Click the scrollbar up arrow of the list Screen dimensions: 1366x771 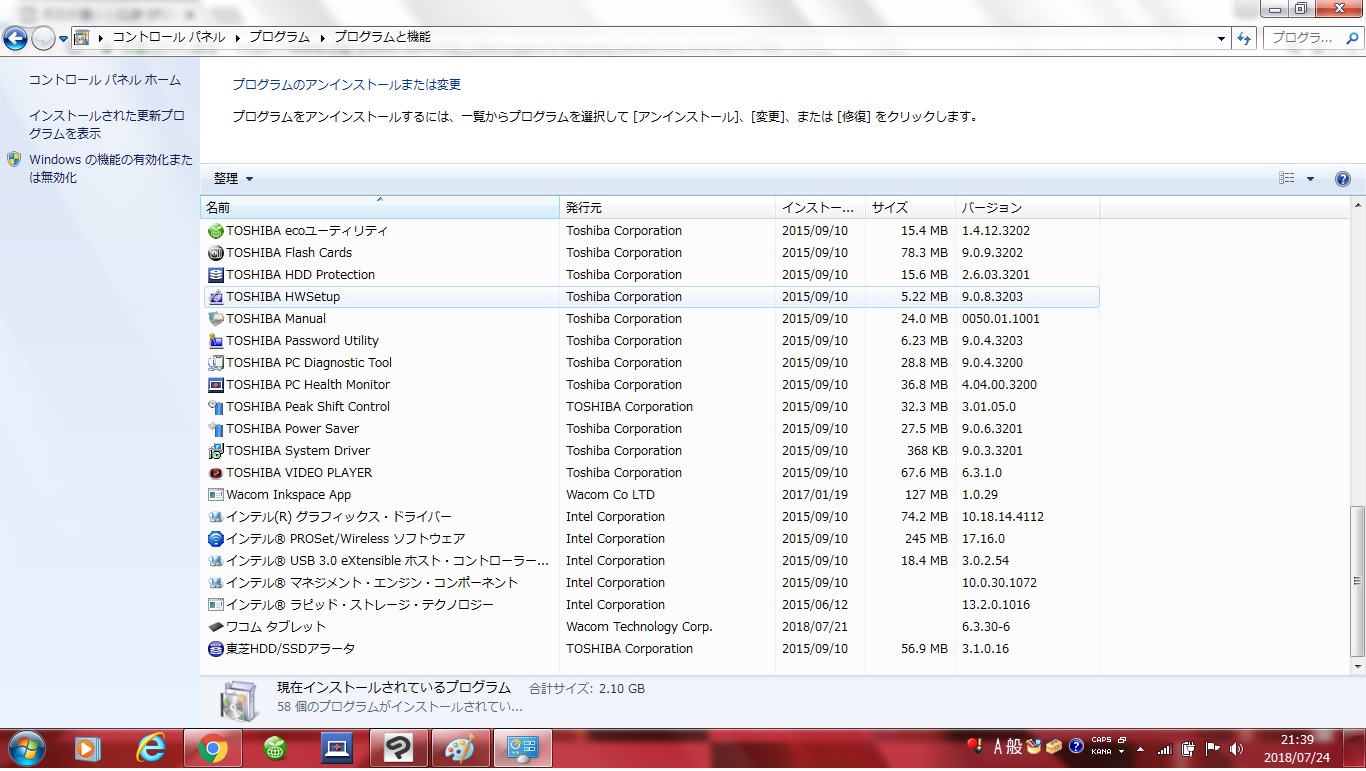click(x=1357, y=206)
